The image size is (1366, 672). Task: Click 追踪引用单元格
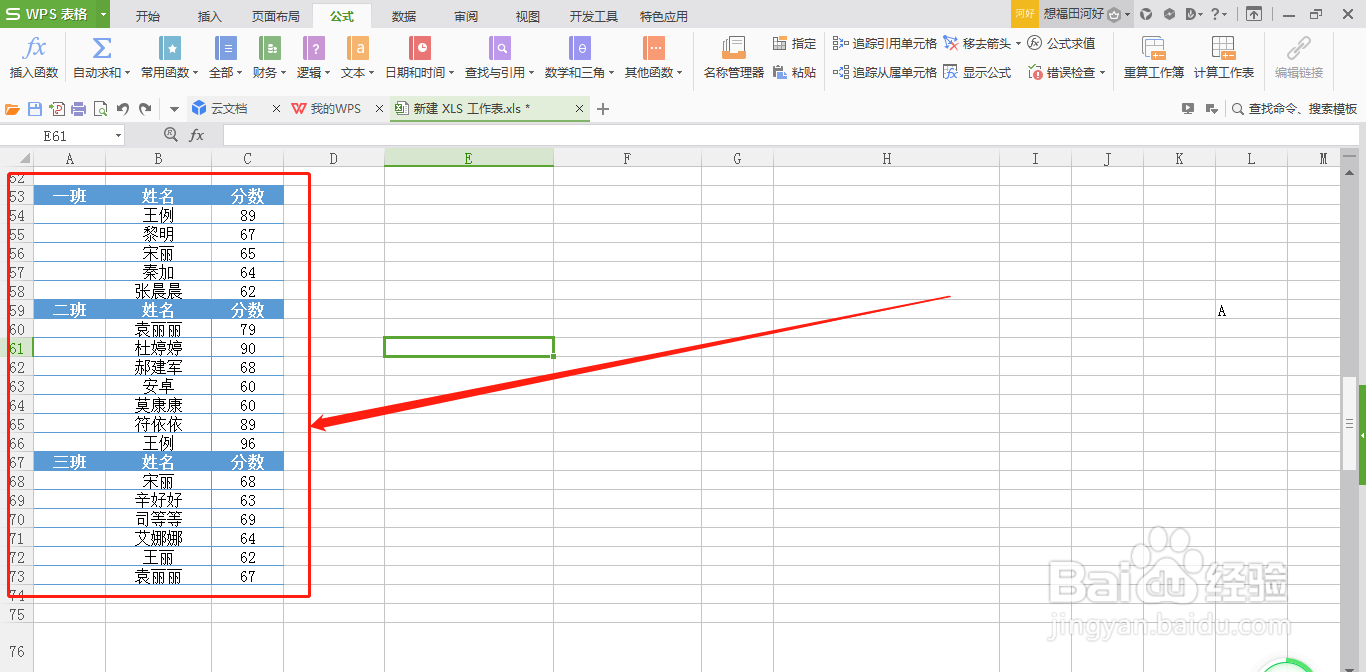[885, 44]
